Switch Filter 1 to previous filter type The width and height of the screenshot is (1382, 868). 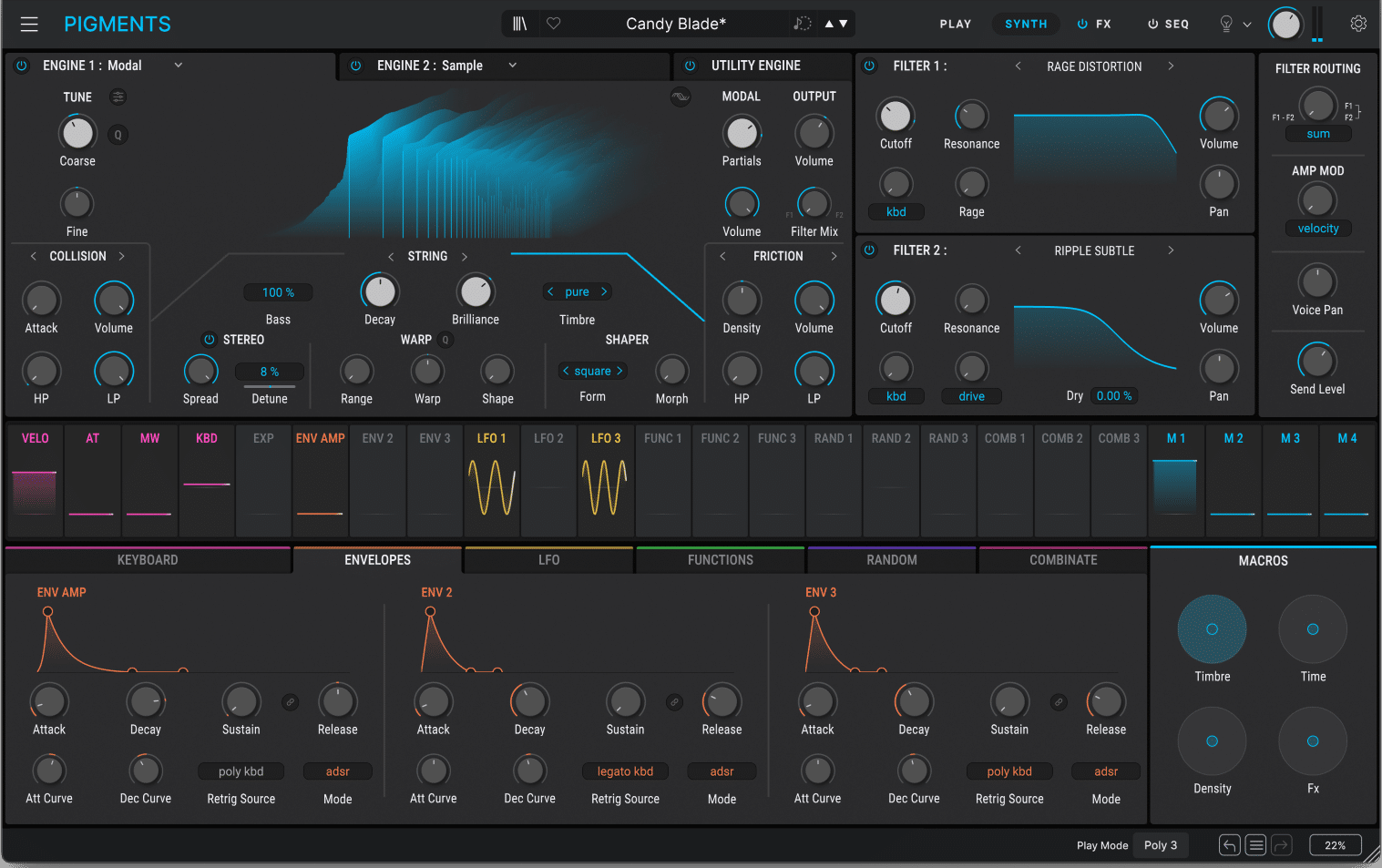(1018, 66)
